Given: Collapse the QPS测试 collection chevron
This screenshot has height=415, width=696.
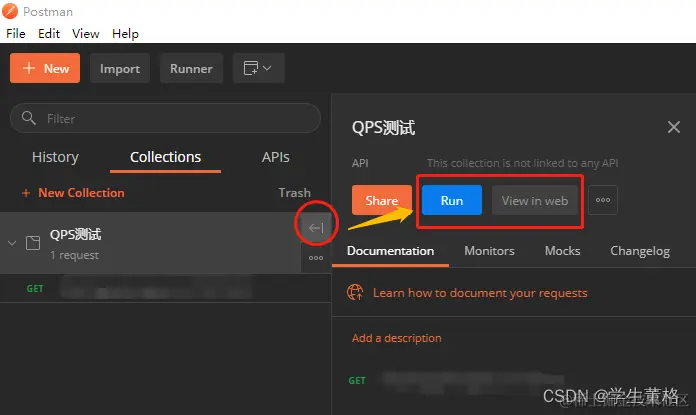Looking at the screenshot, I should pos(12,243).
